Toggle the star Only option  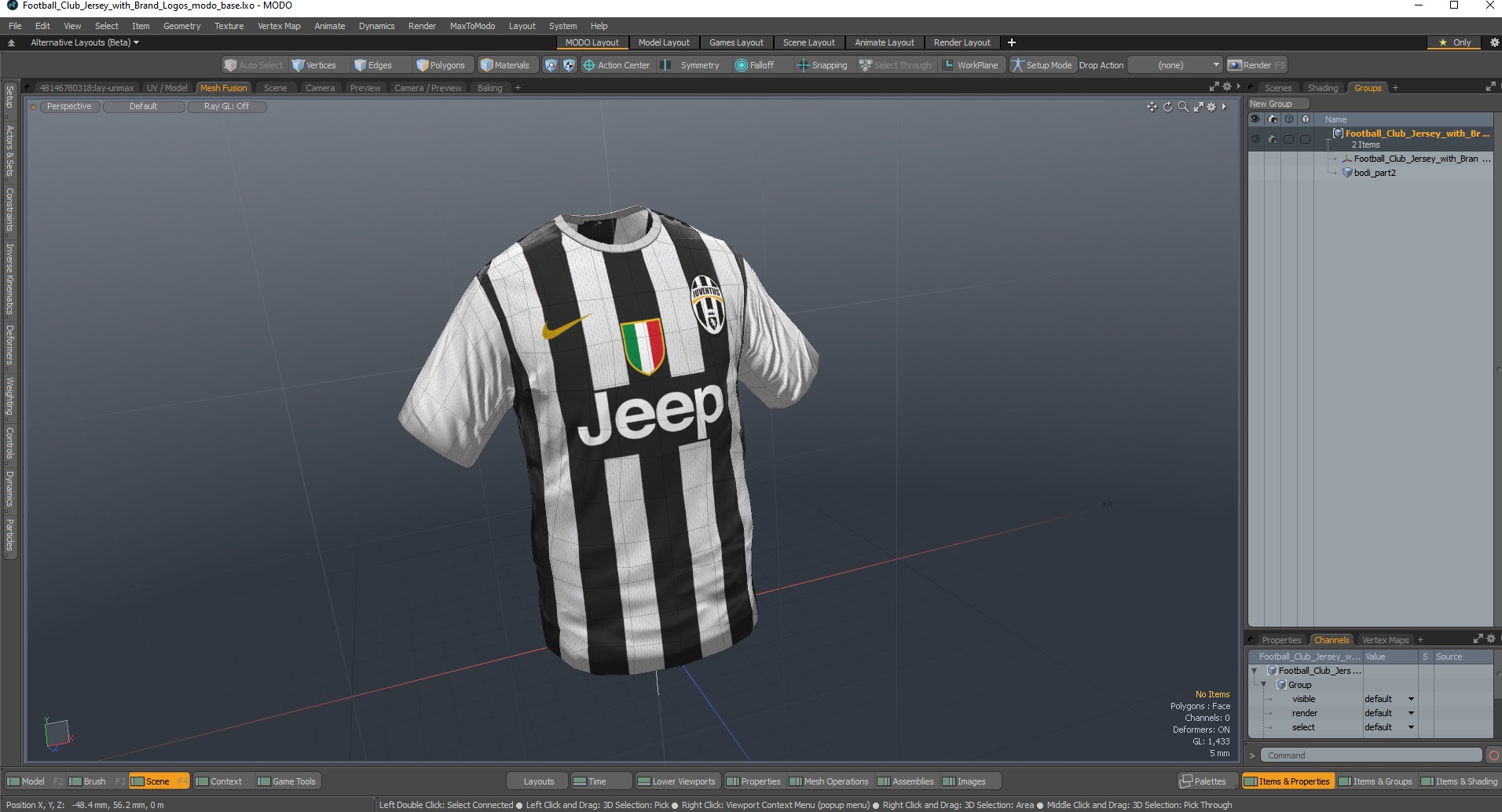[1455, 42]
